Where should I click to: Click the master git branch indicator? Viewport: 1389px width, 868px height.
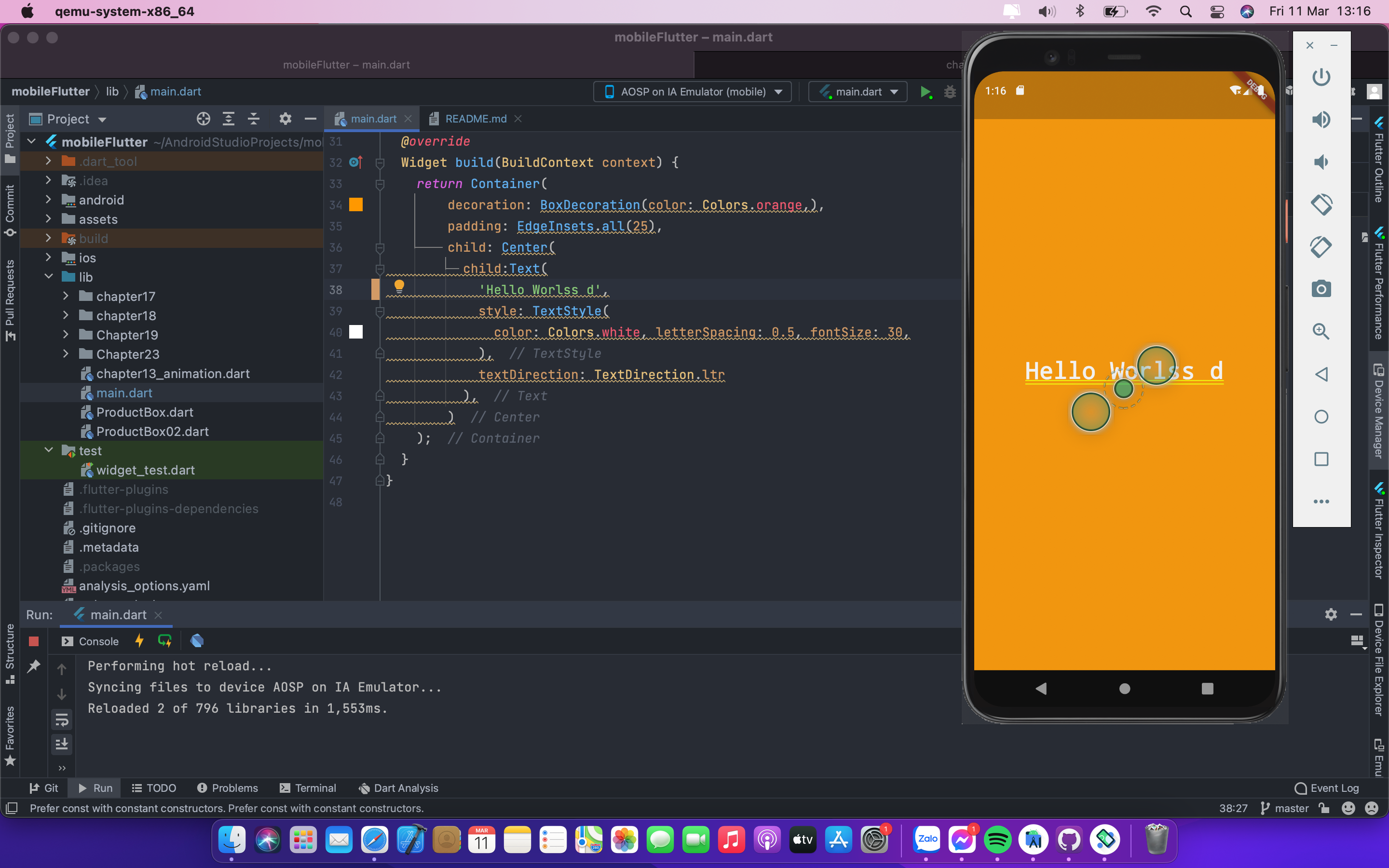1284,808
